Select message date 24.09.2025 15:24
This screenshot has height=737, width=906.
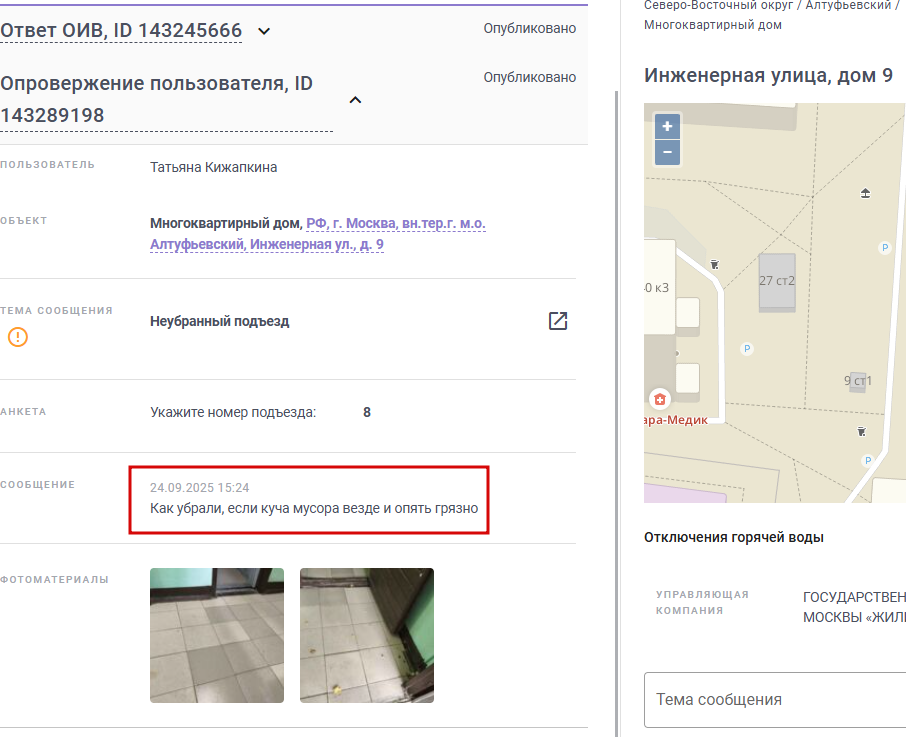[x=199, y=488]
